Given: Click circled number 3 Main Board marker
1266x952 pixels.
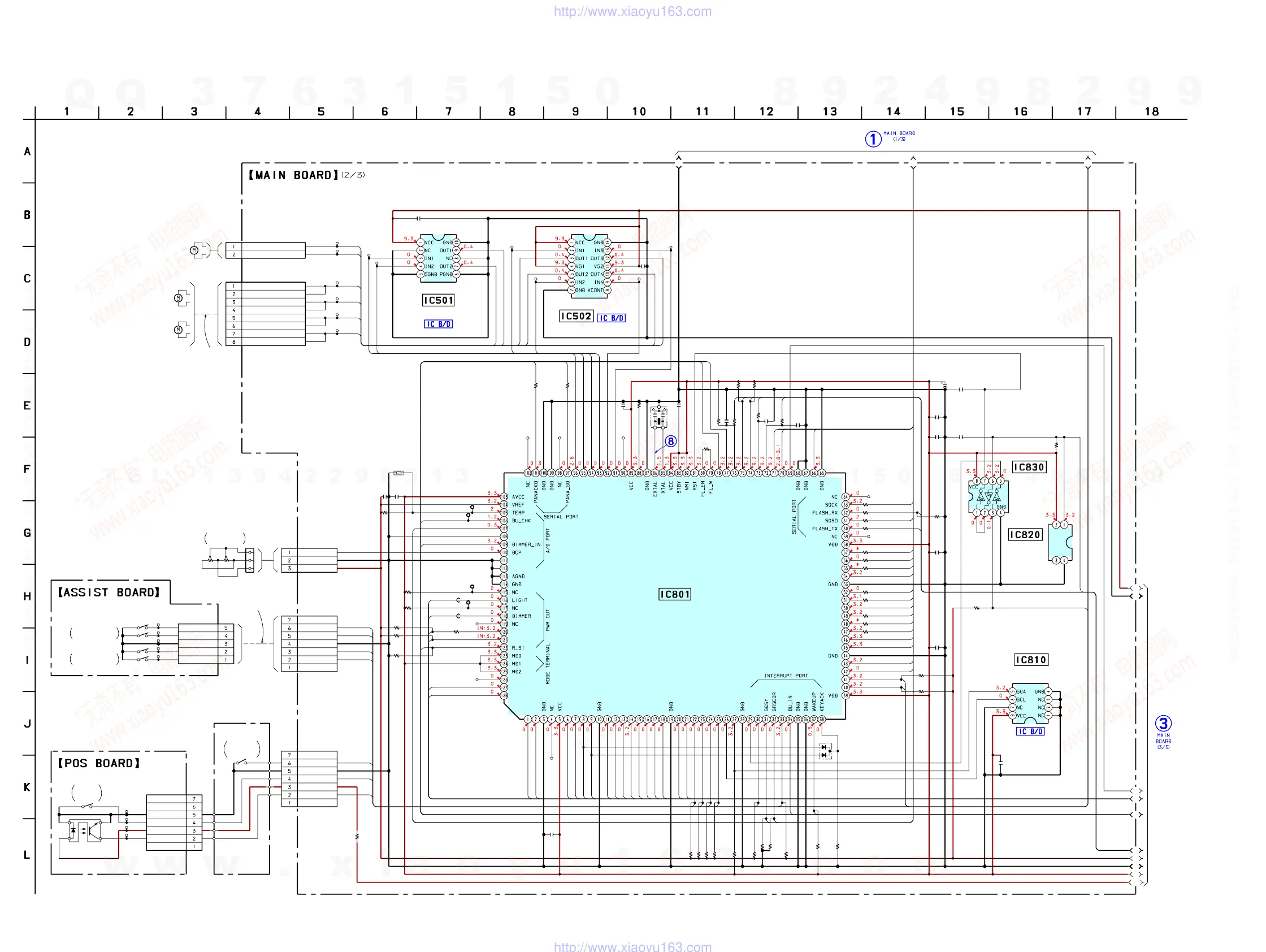Looking at the screenshot, I should click(1163, 723).
